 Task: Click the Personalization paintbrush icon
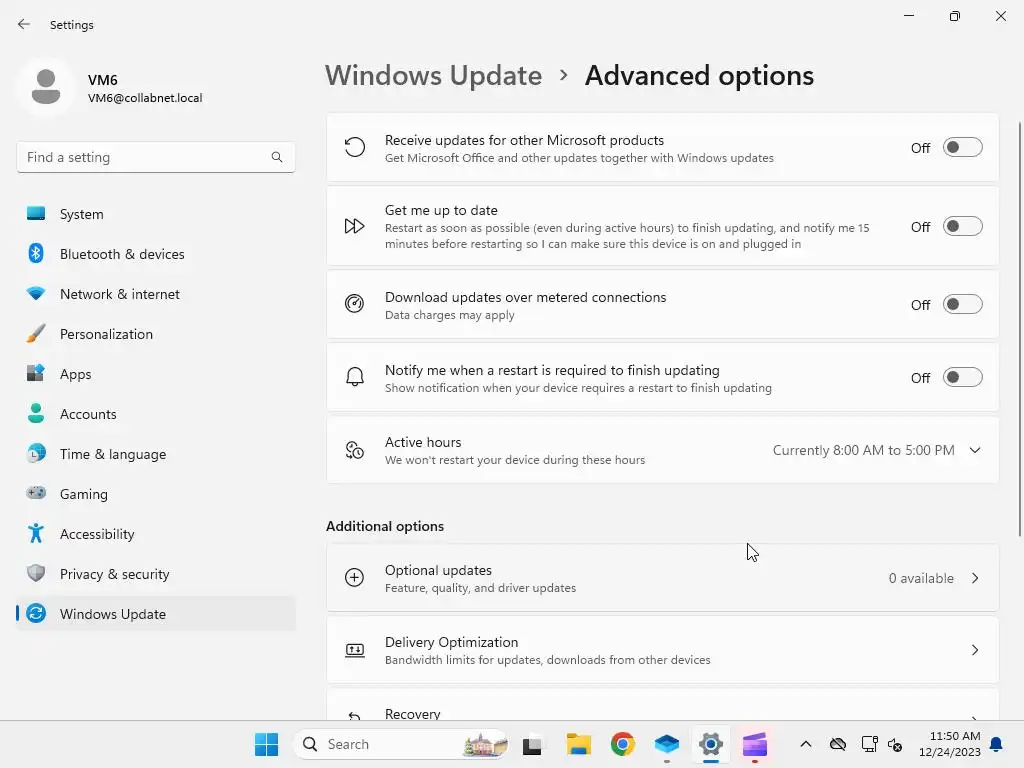pos(36,333)
